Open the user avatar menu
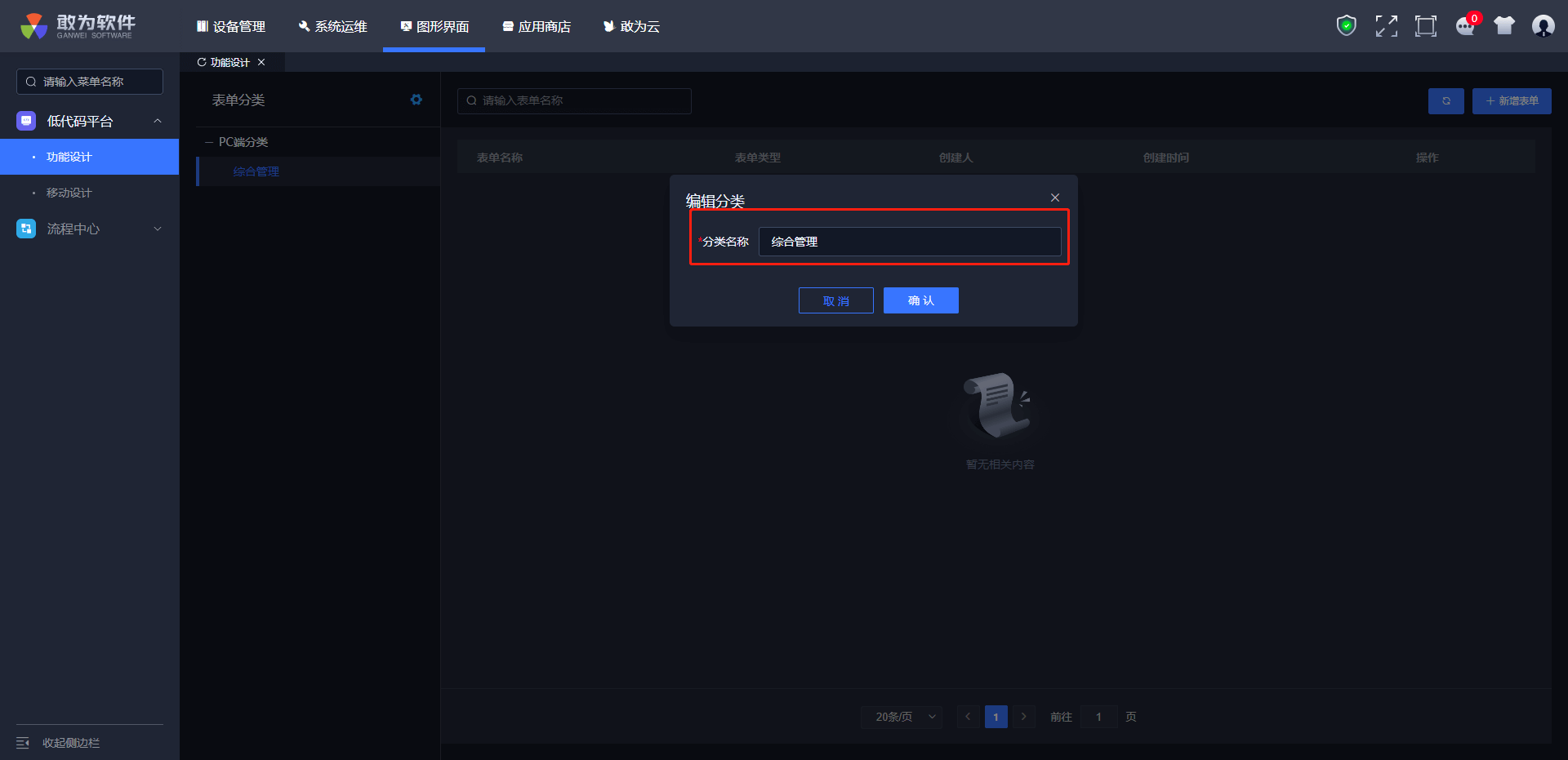 point(1543,26)
